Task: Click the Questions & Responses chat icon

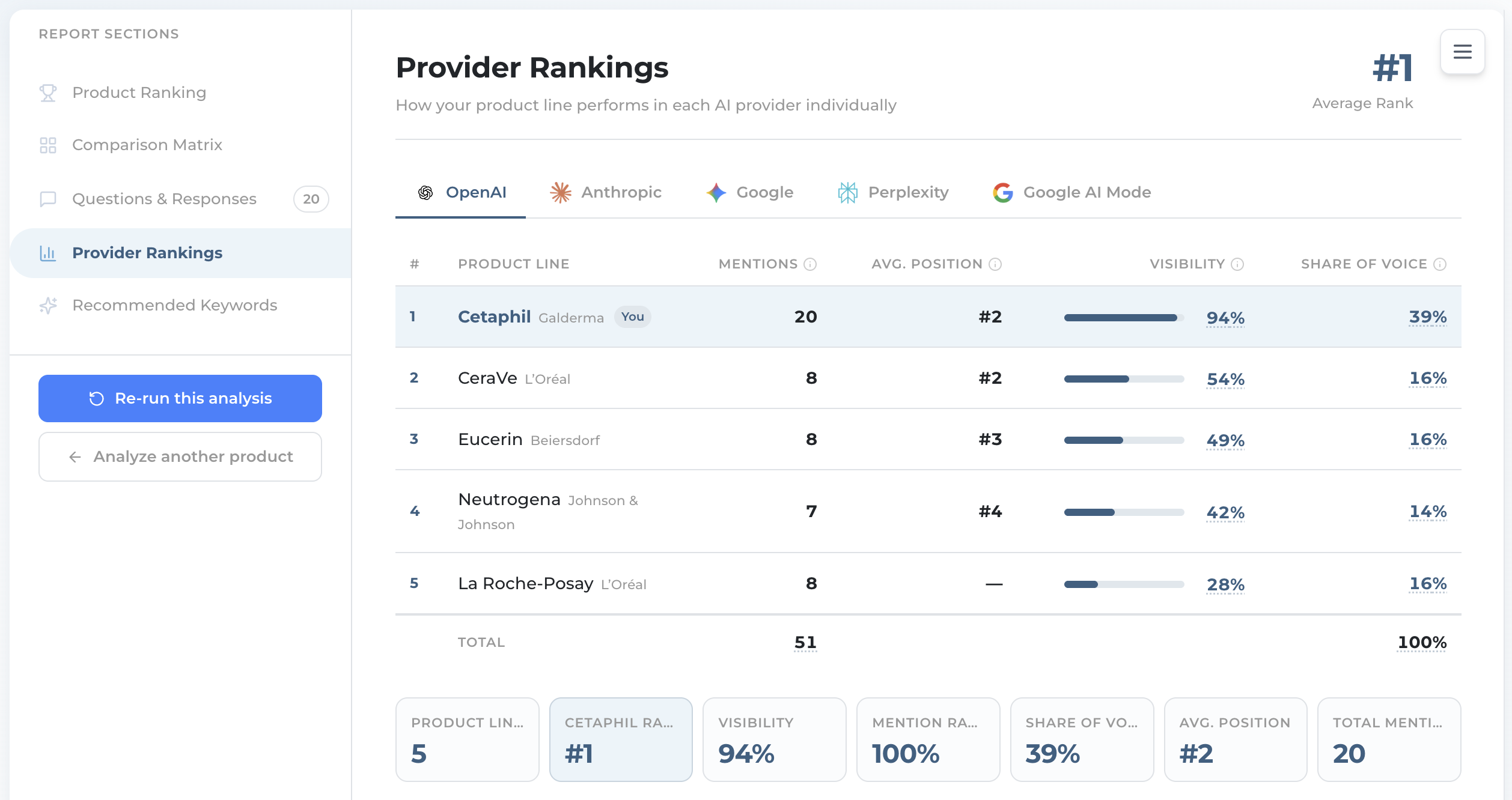Action: pos(48,199)
